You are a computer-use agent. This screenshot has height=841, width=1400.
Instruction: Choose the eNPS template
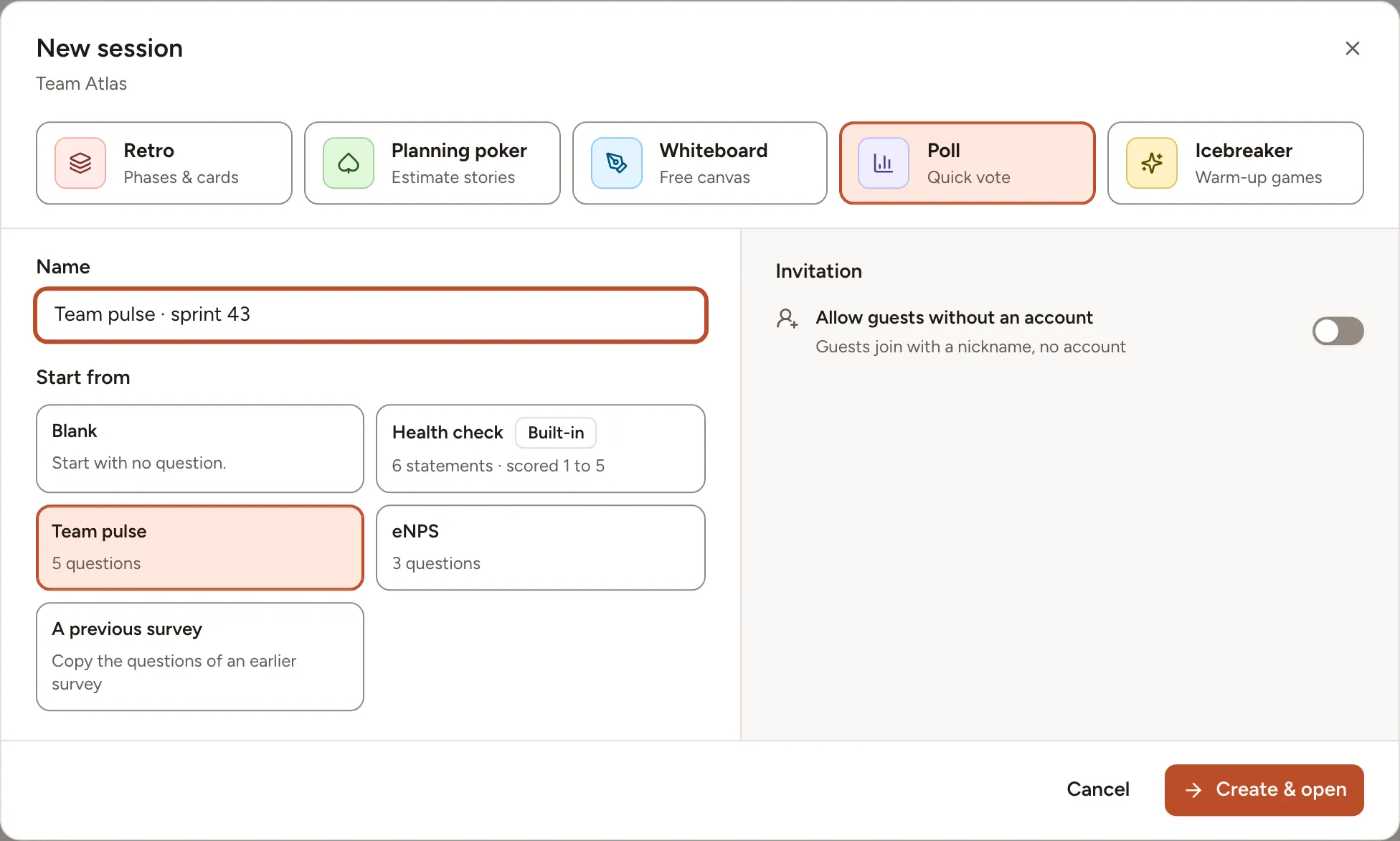(x=541, y=548)
